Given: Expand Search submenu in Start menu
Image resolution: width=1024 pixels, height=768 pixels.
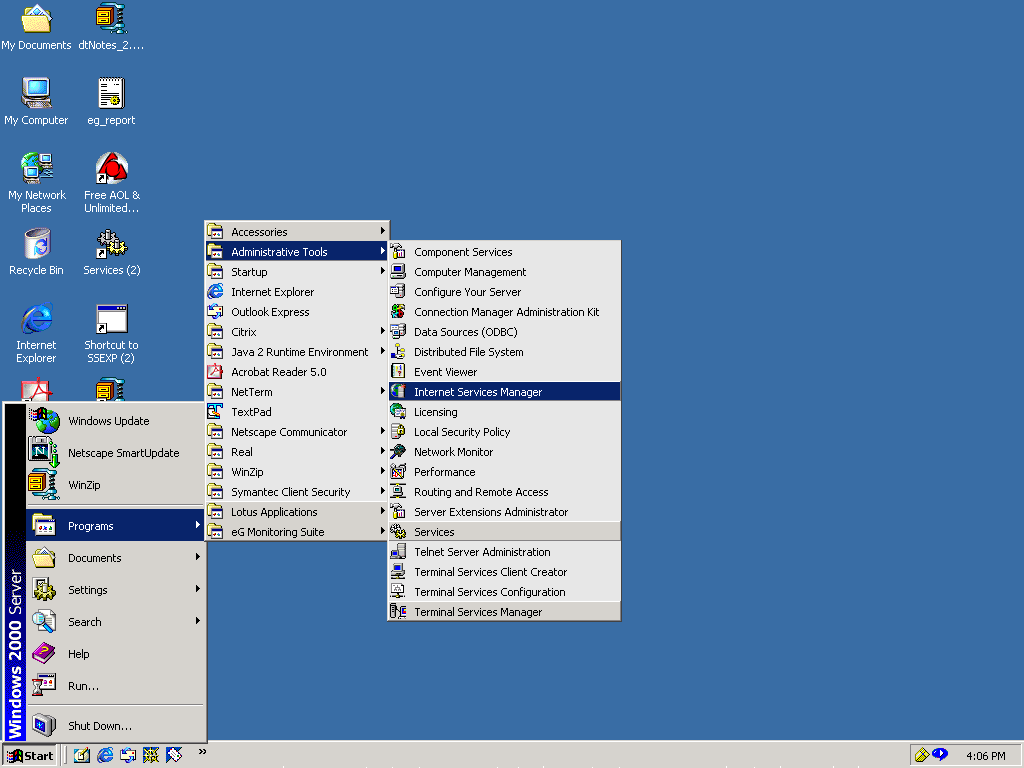Looking at the screenshot, I should pos(116,622).
